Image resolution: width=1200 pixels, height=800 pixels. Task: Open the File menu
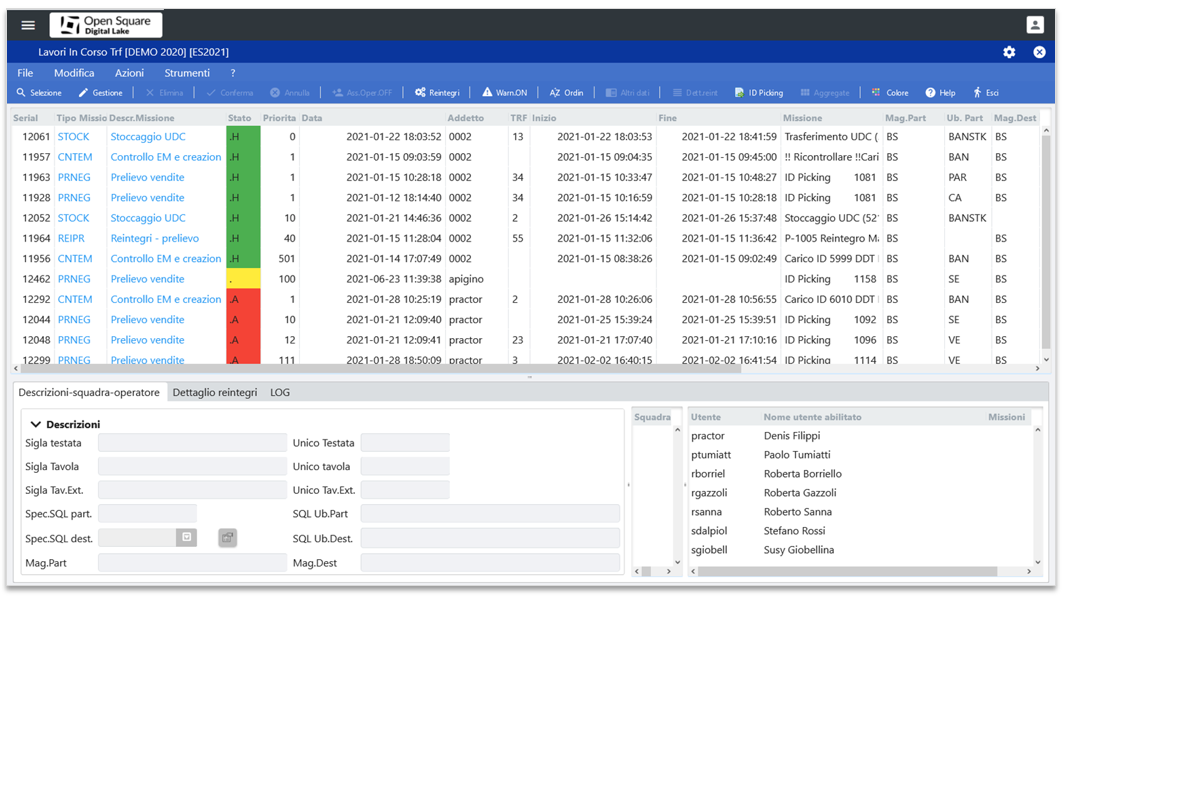coord(25,73)
